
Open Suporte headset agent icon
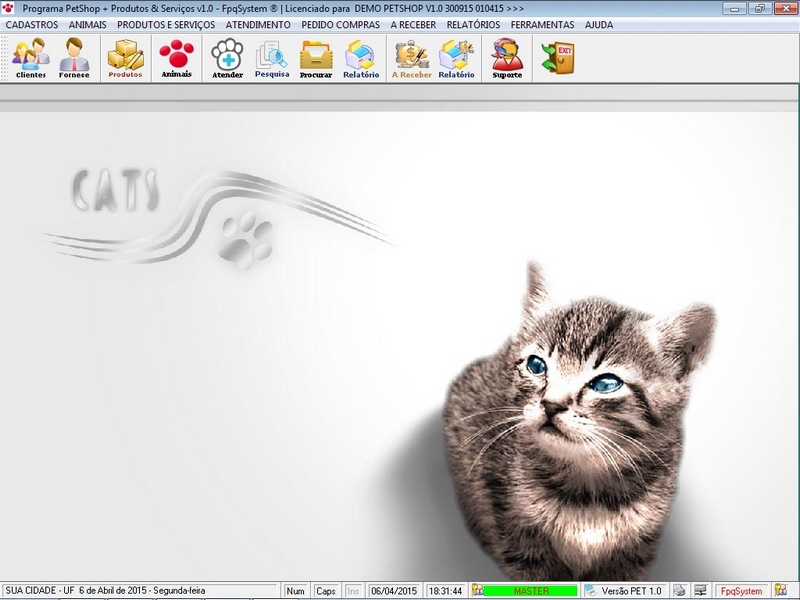(507, 58)
